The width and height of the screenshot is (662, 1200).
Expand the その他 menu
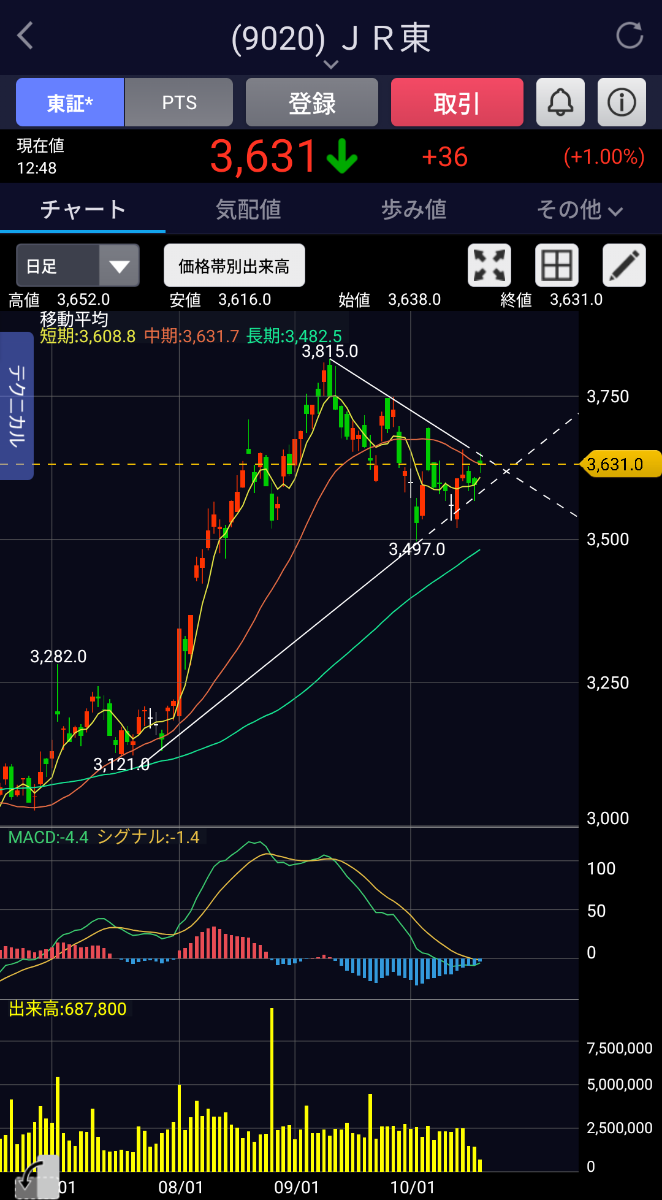coord(579,210)
